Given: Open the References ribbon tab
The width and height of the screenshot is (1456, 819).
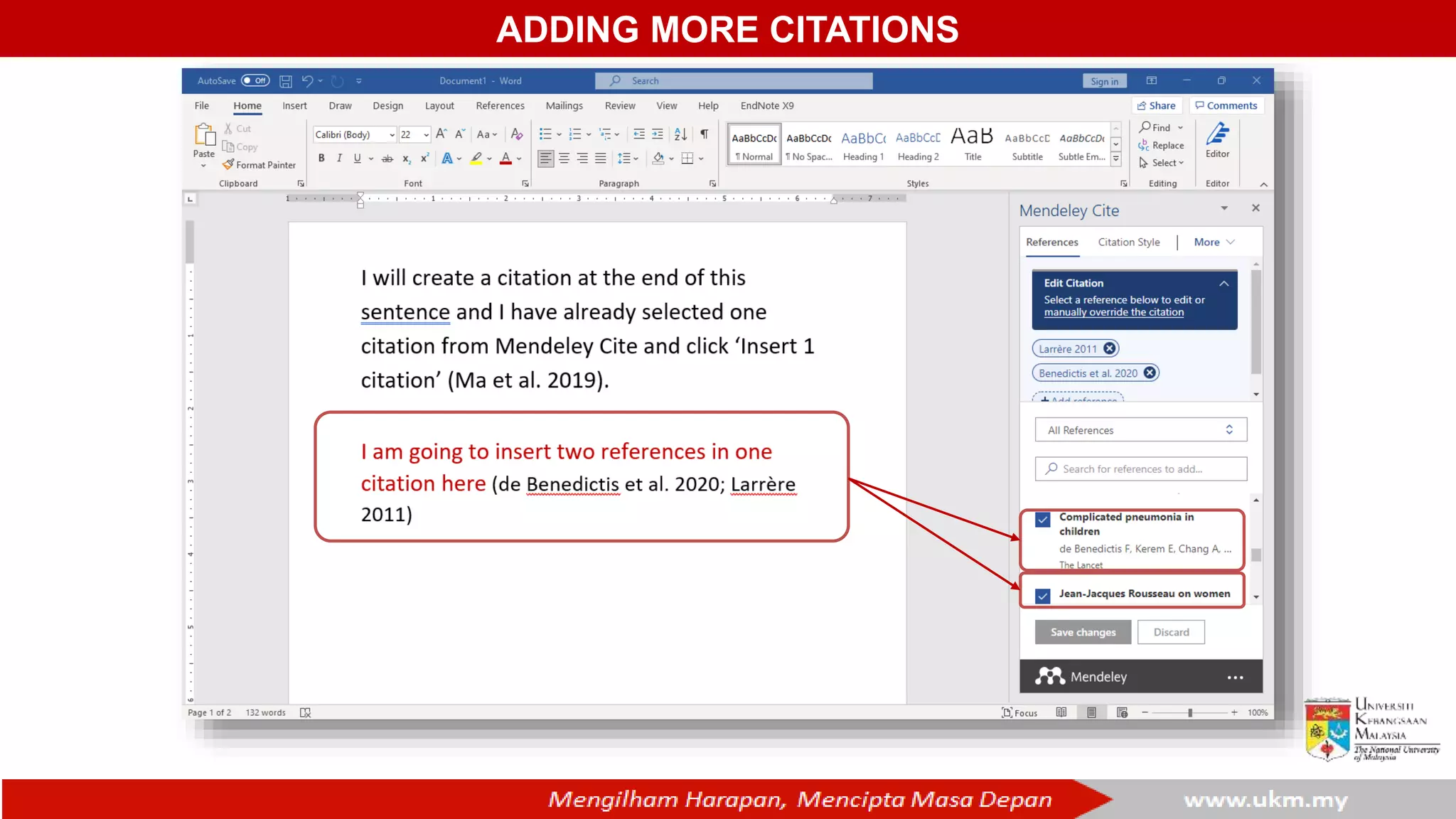Looking at the screenshot, I should (500, 105).
